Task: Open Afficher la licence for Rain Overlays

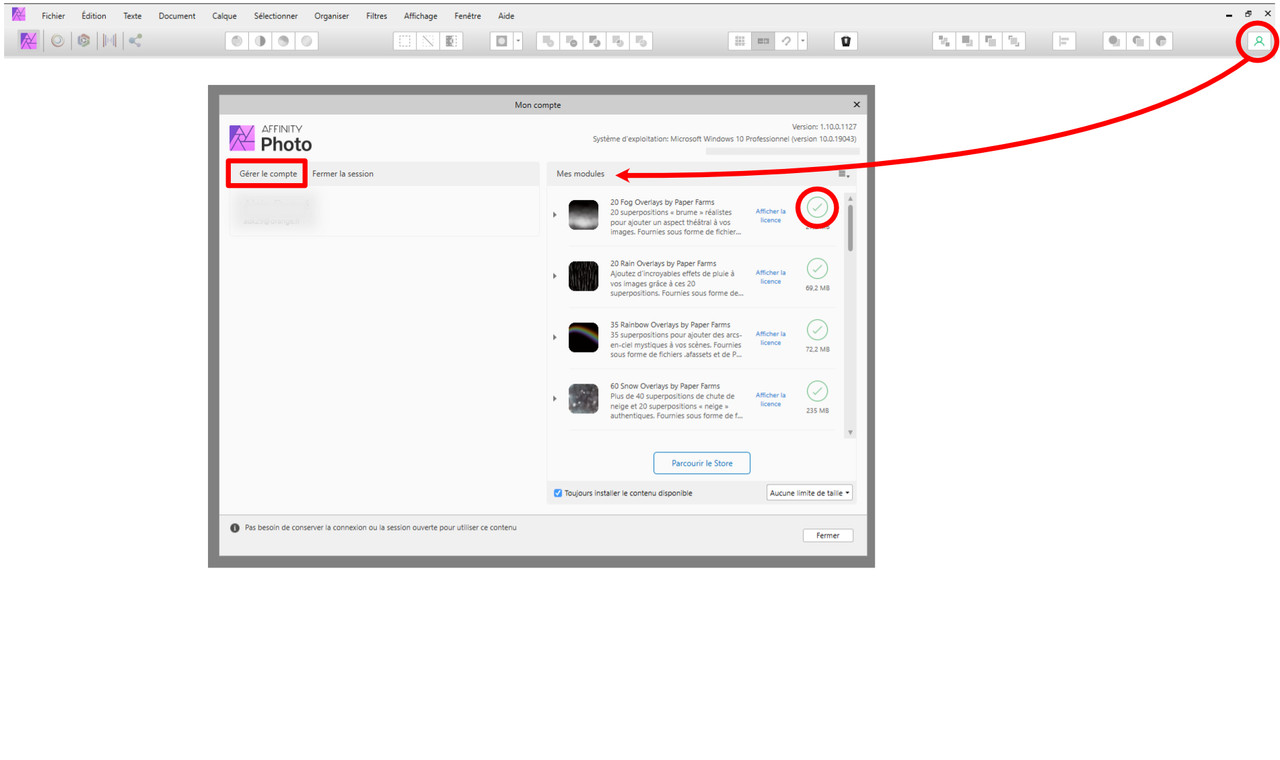Action: coord(770,277)
